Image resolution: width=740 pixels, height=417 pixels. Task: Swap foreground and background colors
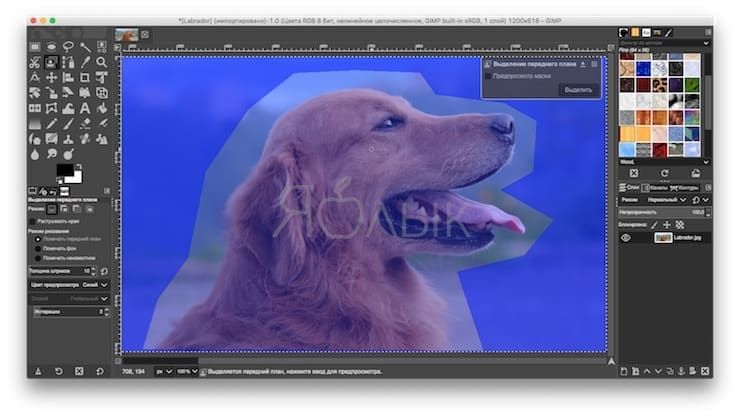coord(79,167)
